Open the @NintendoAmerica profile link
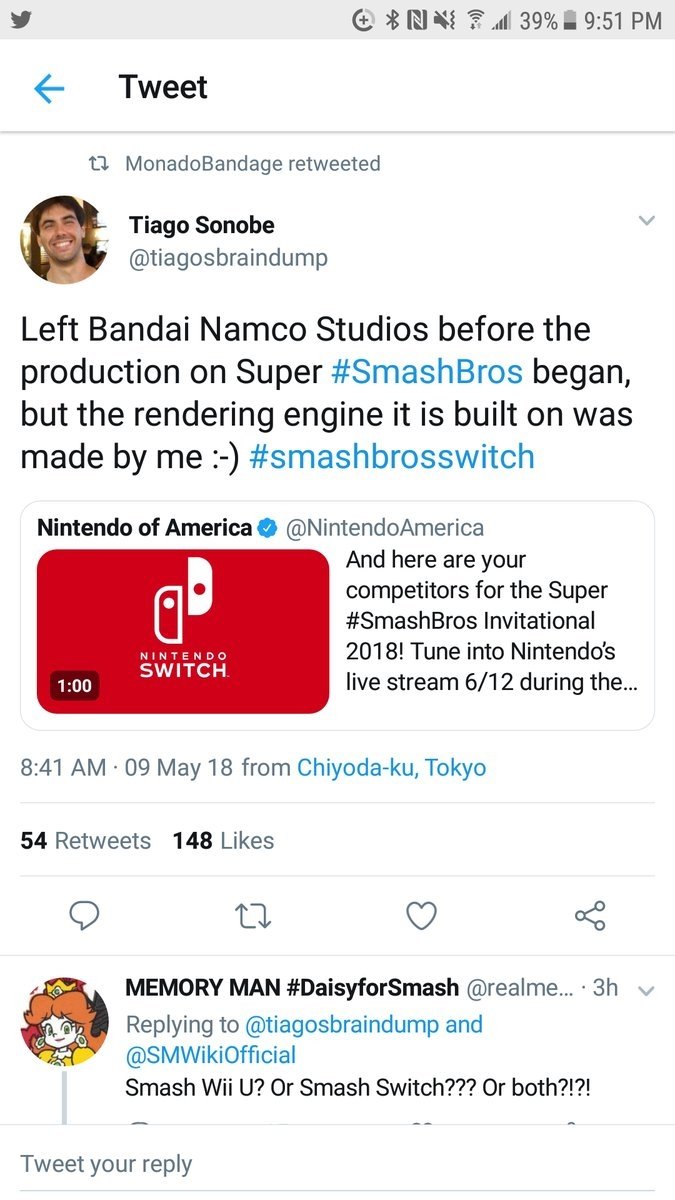 [388, 527]
